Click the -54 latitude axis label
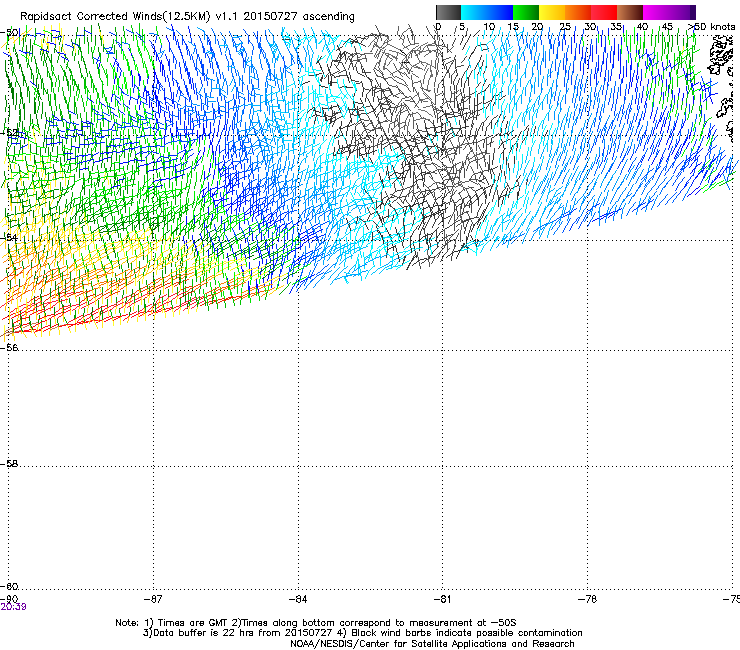The height and width of the screenshot is (650, 740). pyautogui.click(x=9, y=237)
